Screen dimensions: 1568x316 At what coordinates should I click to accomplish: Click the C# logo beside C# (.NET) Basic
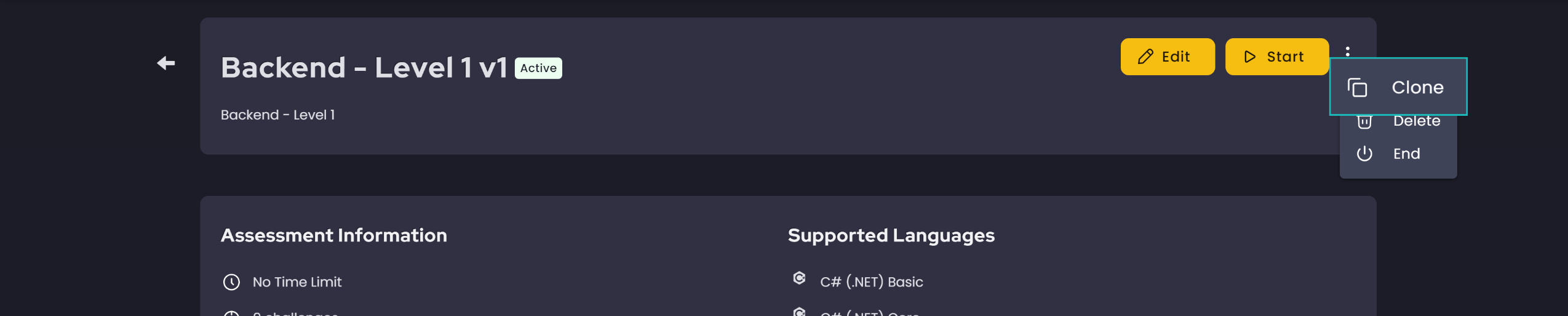point(799,278)
